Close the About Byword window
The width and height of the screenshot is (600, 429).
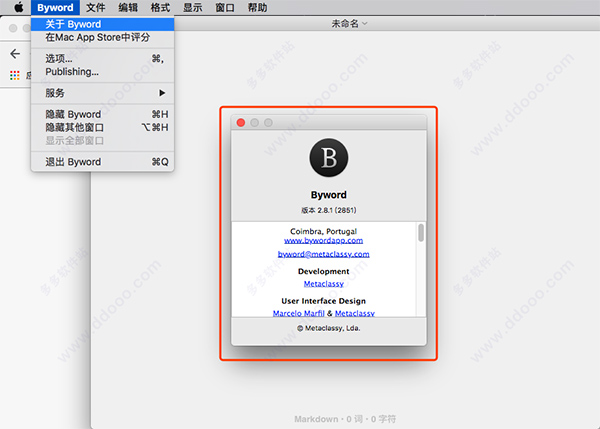click(x=241, y=122)
